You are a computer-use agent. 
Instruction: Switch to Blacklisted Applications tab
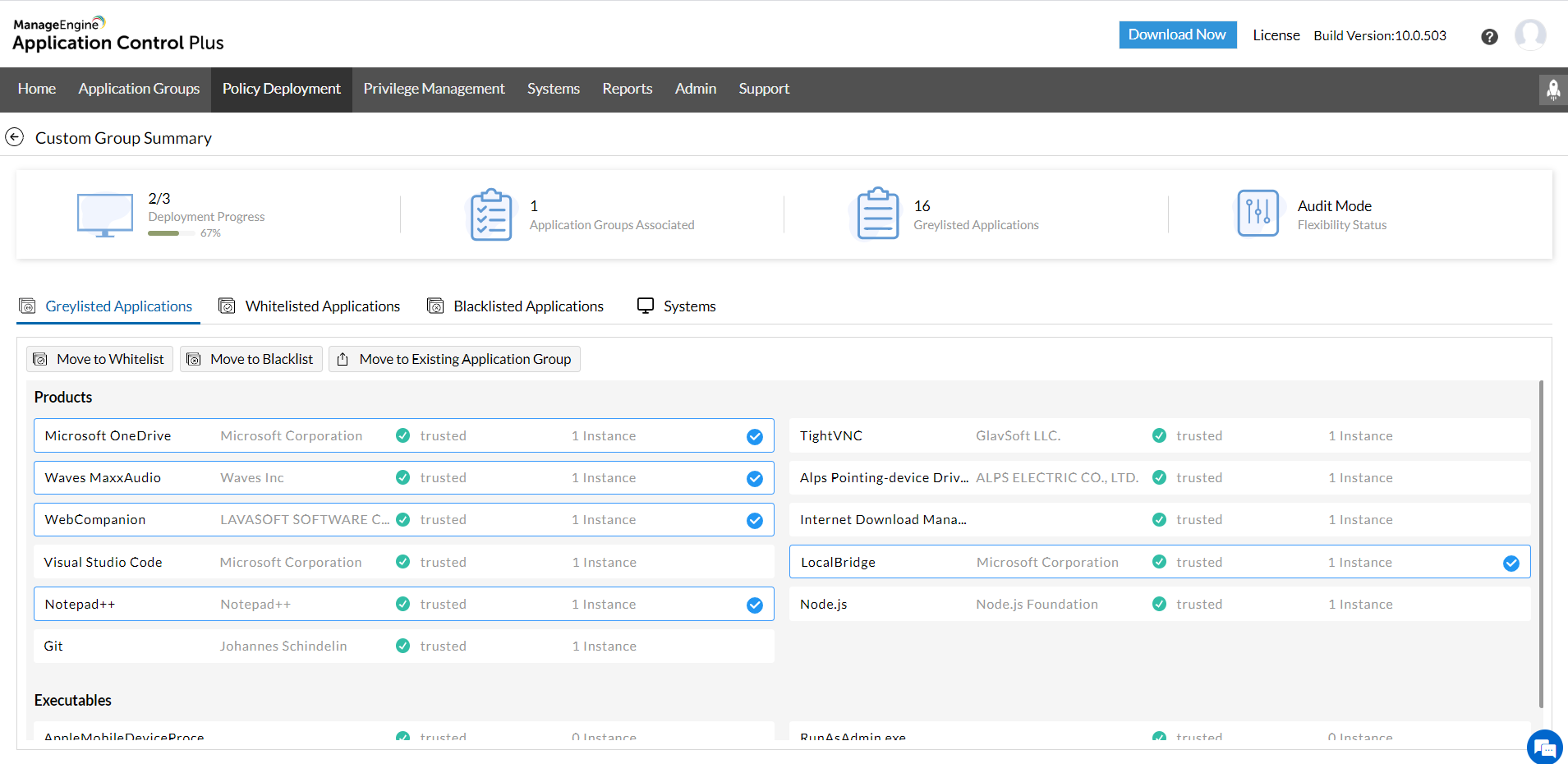528,306
